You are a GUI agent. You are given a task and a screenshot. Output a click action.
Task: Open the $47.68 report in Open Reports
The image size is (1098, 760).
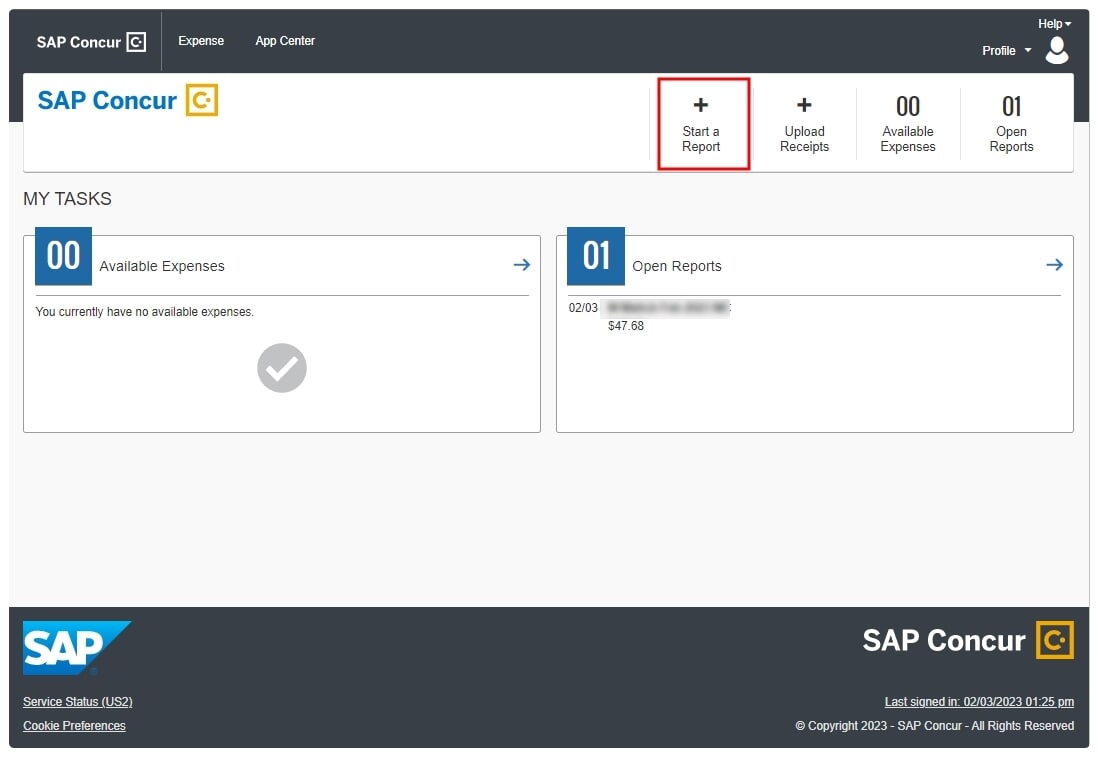point(626,325)
